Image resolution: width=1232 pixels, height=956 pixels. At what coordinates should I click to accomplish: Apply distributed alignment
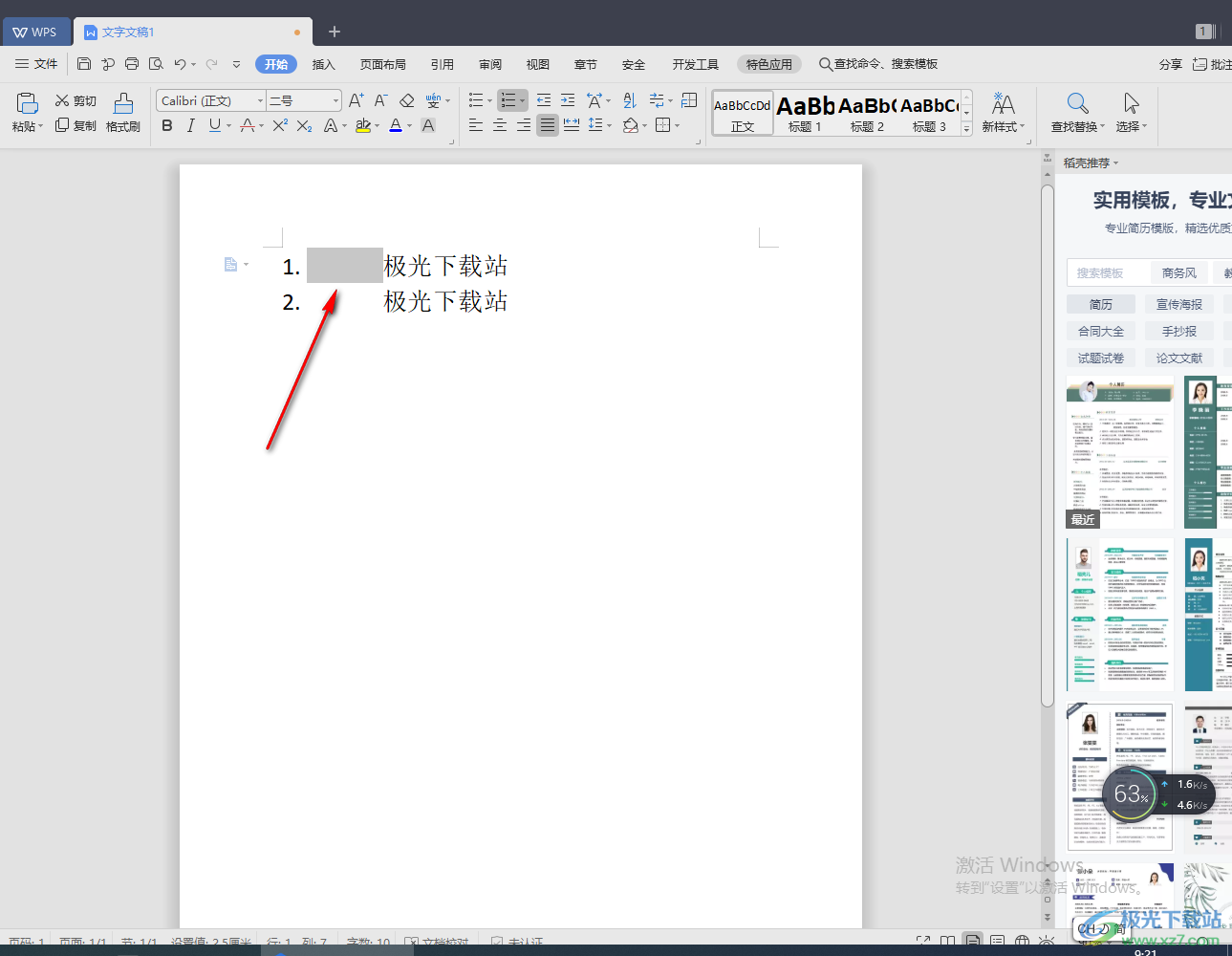572,125
